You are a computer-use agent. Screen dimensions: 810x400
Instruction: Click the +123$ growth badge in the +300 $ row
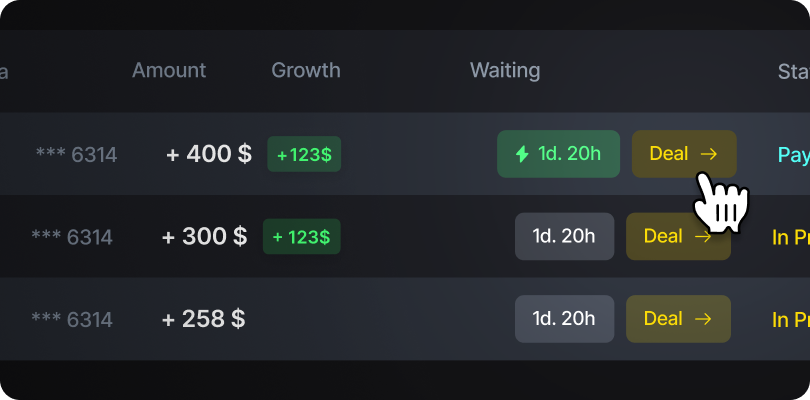click(300, 237)
